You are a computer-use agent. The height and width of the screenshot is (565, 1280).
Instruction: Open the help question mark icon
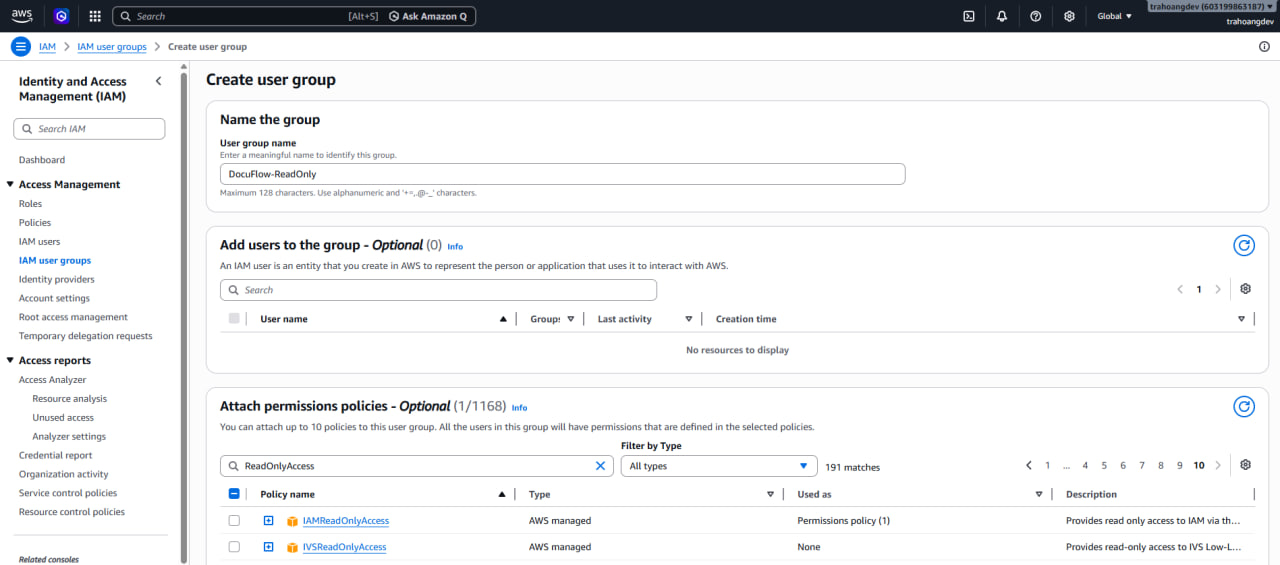tap(1035, 16)
